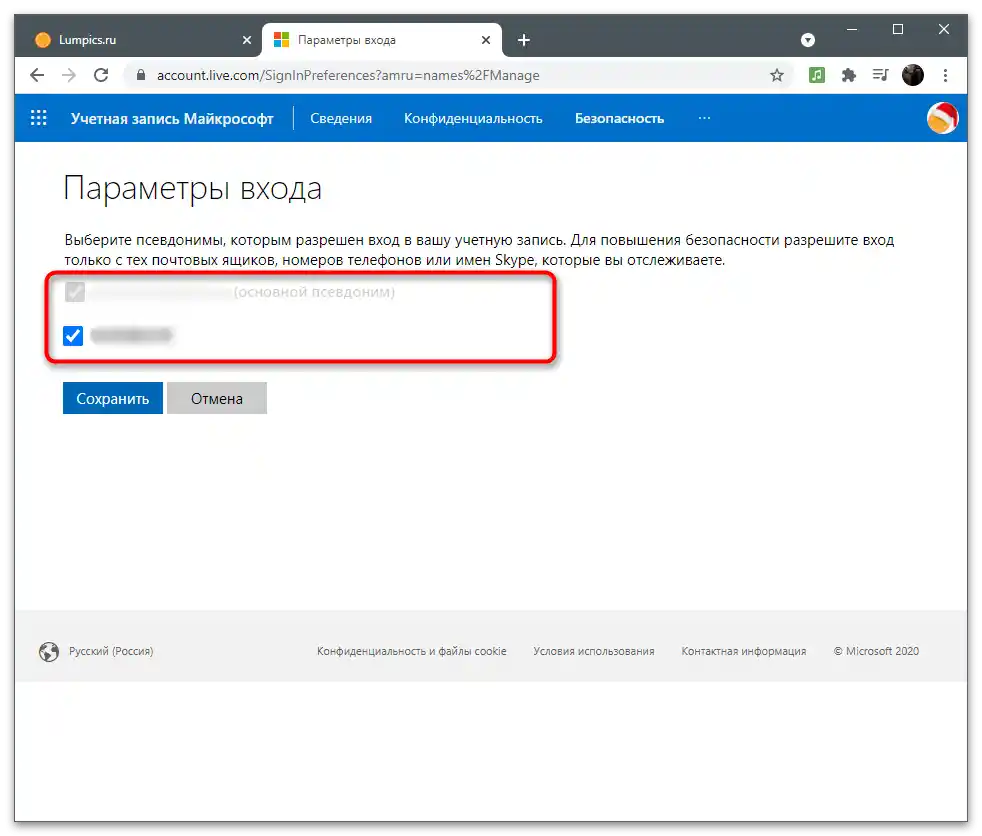
Task: Bookmark this page with the star icon
Action: pos(777,75)
